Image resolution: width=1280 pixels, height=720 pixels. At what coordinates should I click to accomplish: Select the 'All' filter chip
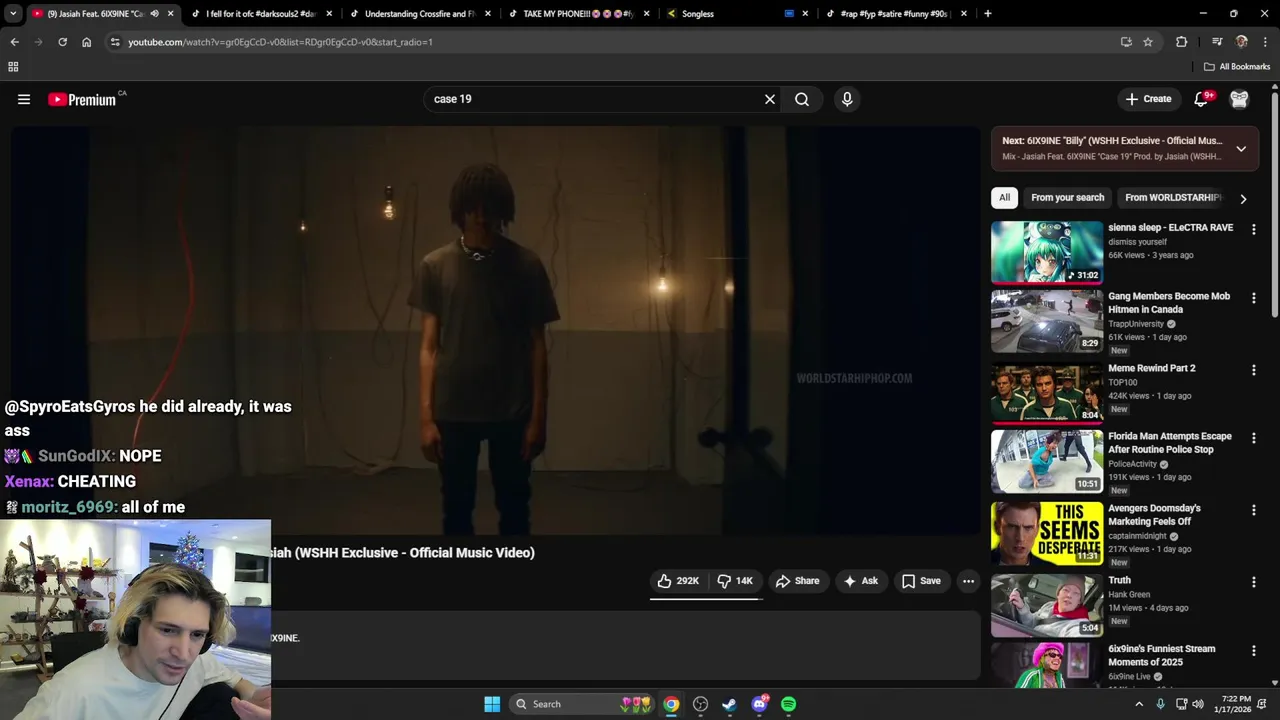1004,197
